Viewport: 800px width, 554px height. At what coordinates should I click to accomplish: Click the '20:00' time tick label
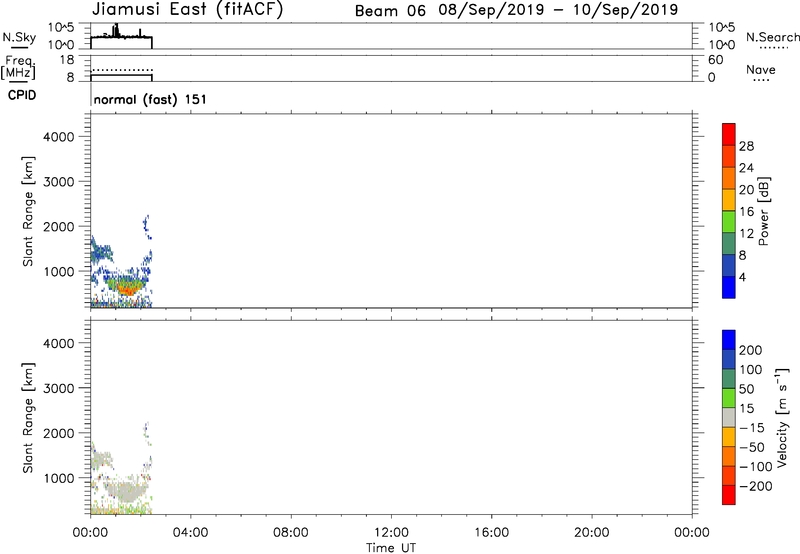click(591, 533)
